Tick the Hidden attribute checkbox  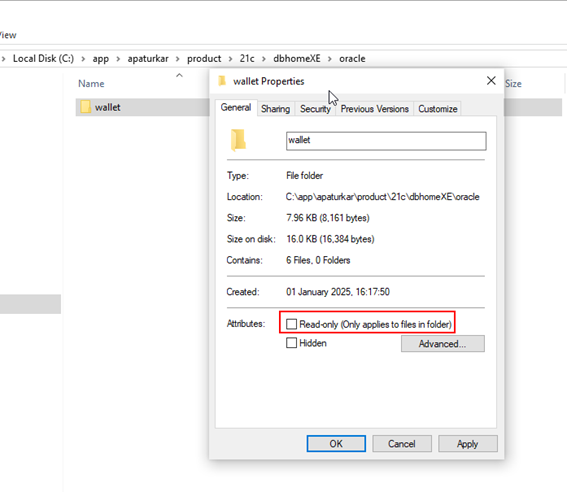click(x=291, y=343)
